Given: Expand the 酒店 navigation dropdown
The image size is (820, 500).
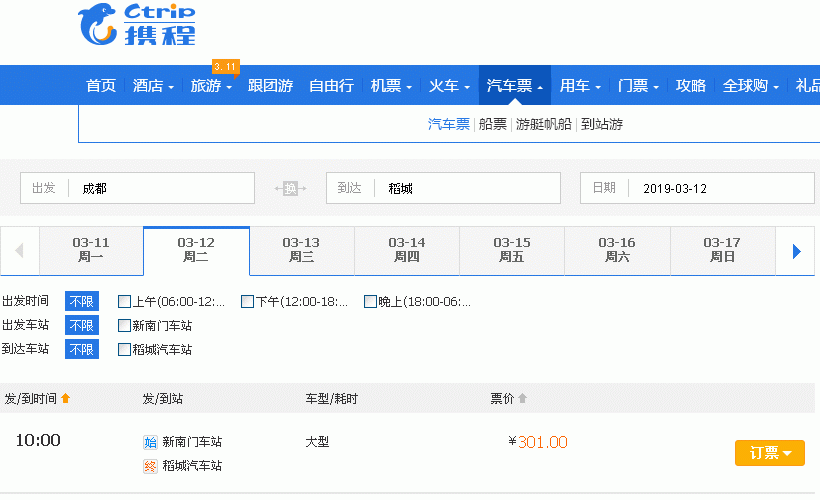Looking at the screenshot, I should (x=154, y=86).
